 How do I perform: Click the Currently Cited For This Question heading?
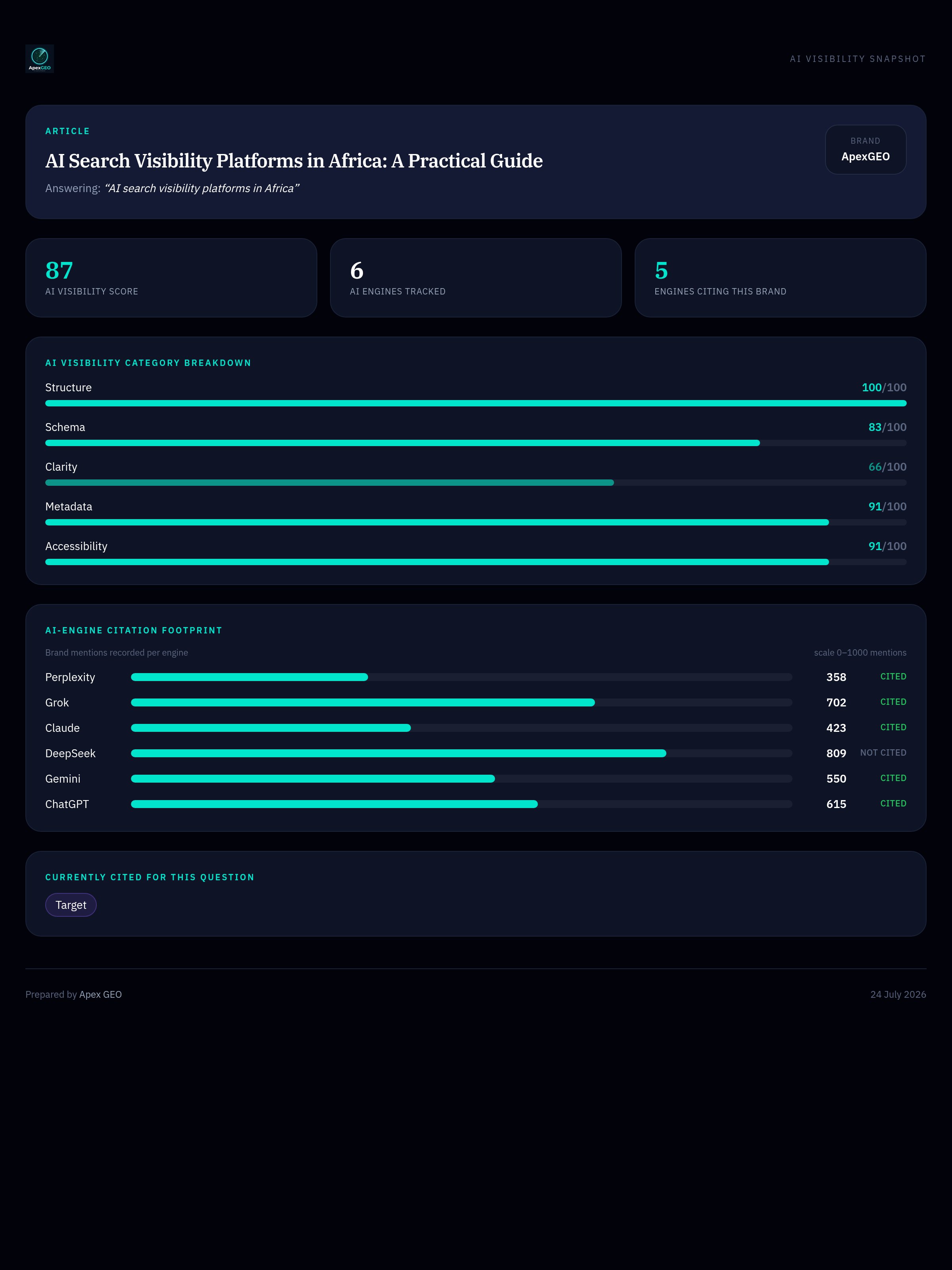(150, 877)
